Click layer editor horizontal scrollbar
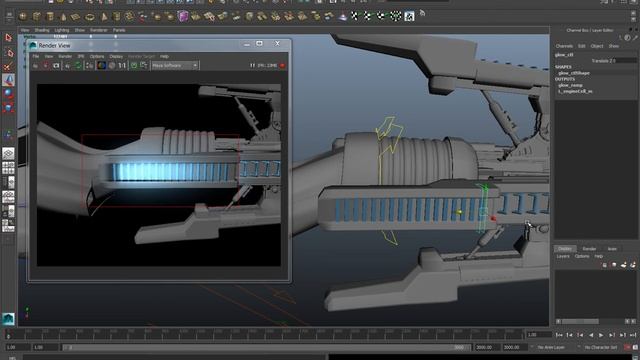 580,322
